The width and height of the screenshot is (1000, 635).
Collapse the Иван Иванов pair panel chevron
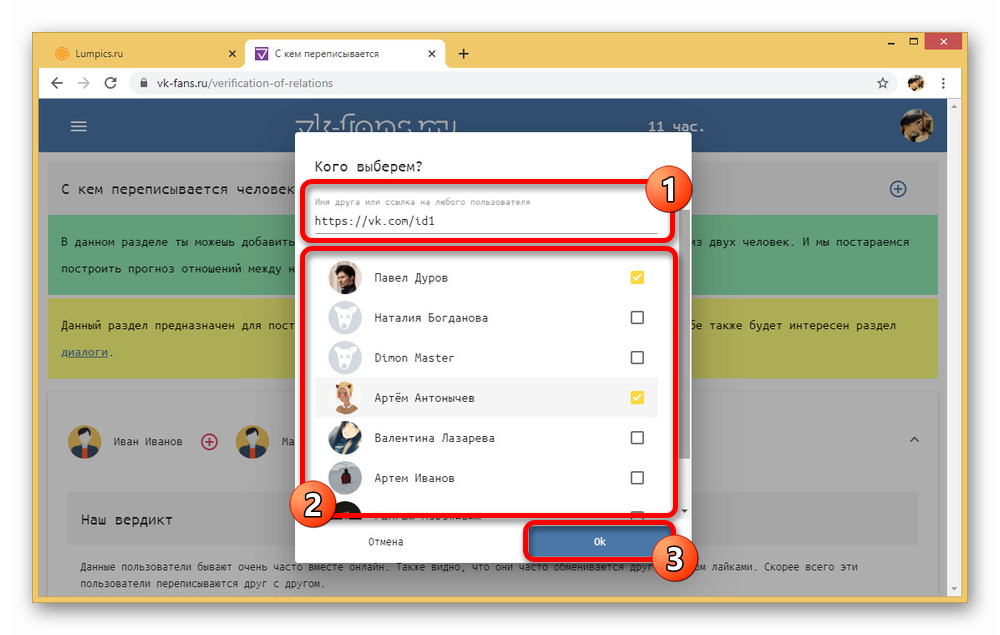point(914,440)
